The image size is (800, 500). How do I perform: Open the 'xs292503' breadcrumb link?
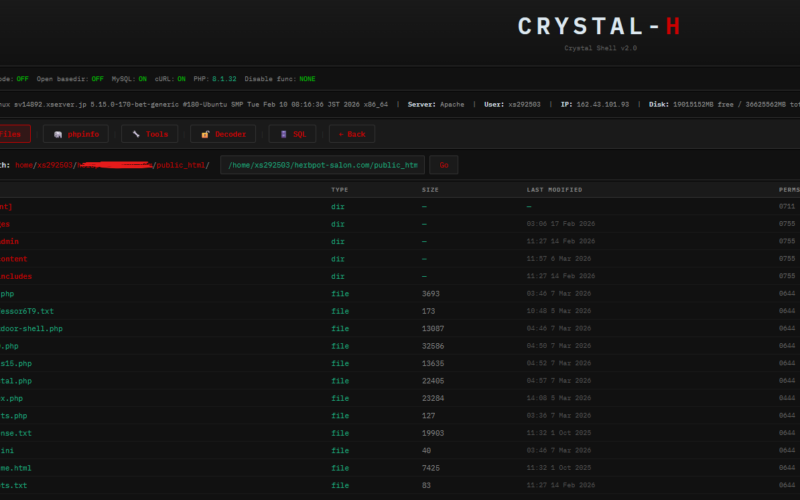pos(55,165)
